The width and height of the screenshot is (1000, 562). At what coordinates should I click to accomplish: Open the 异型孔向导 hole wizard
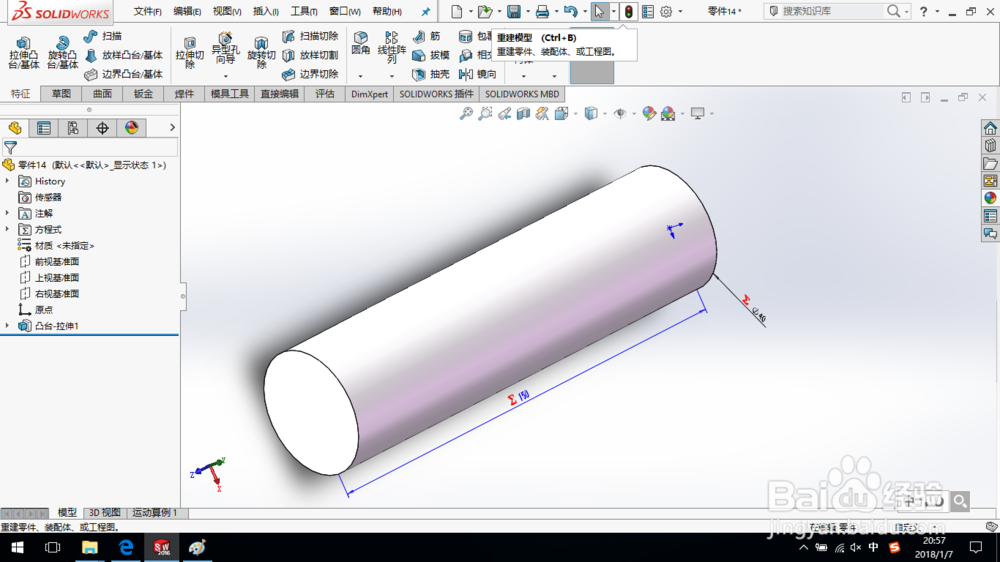click(224, 48)
